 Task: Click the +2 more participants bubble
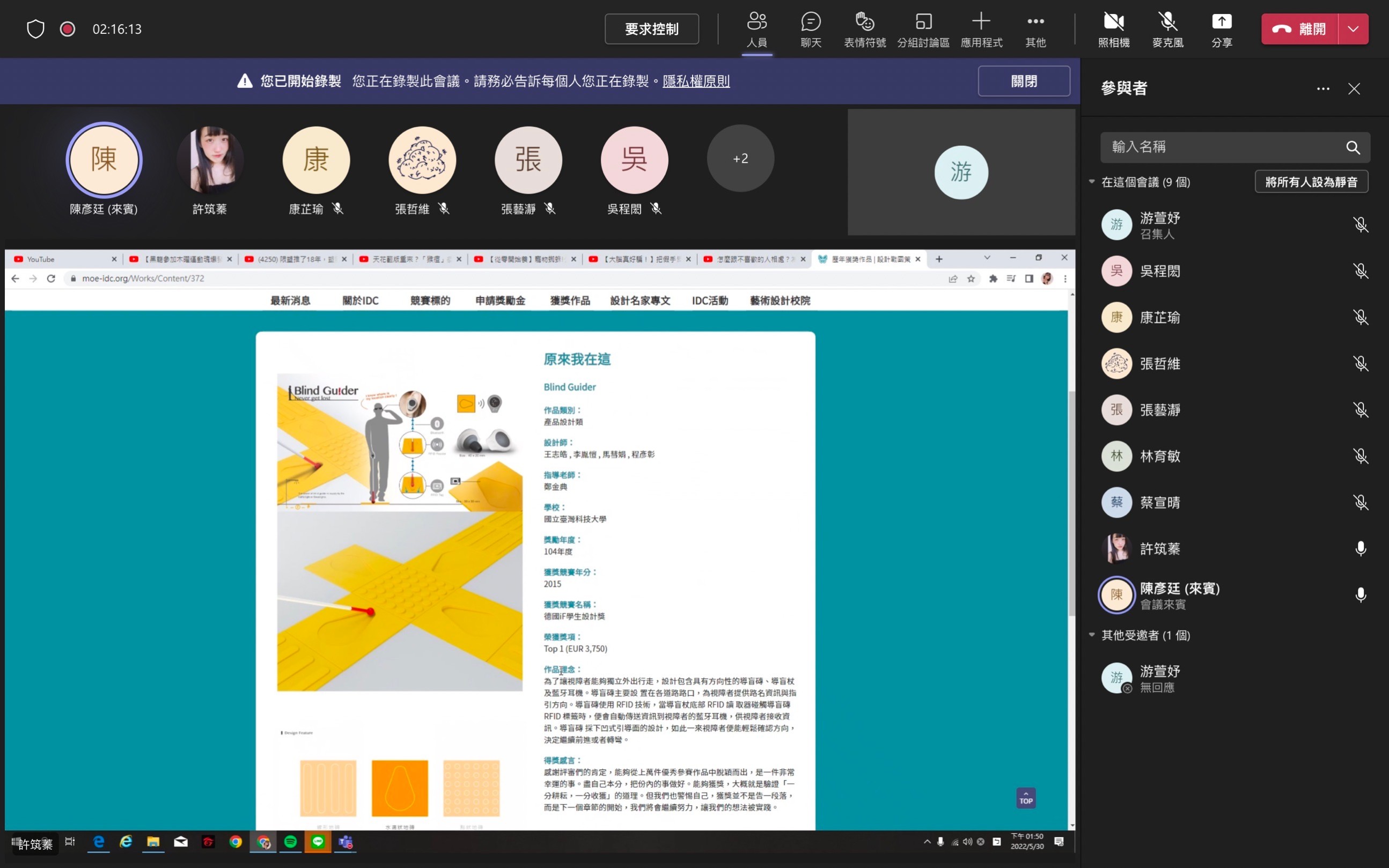(x=740, y=158)
